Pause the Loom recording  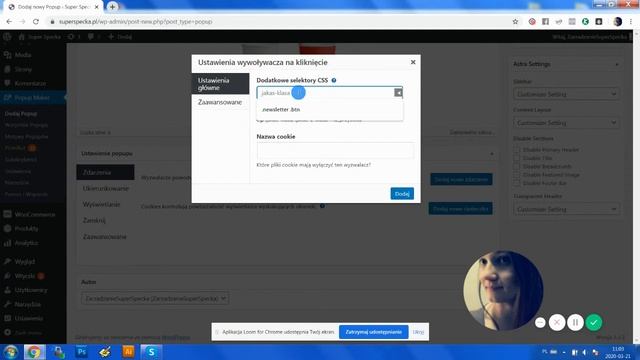point(575,322)
